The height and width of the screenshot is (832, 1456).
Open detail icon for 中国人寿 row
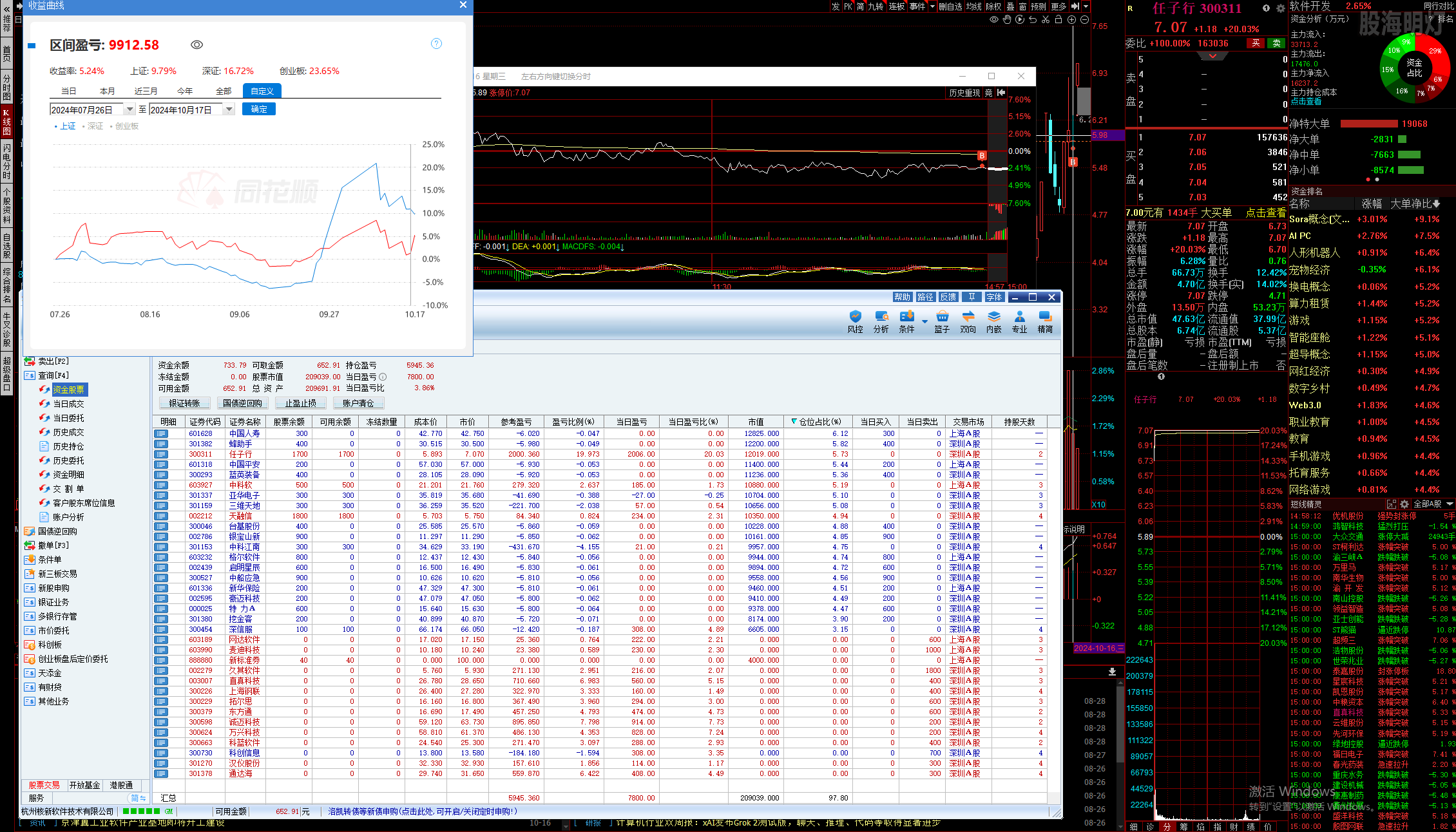click(160, 433)
